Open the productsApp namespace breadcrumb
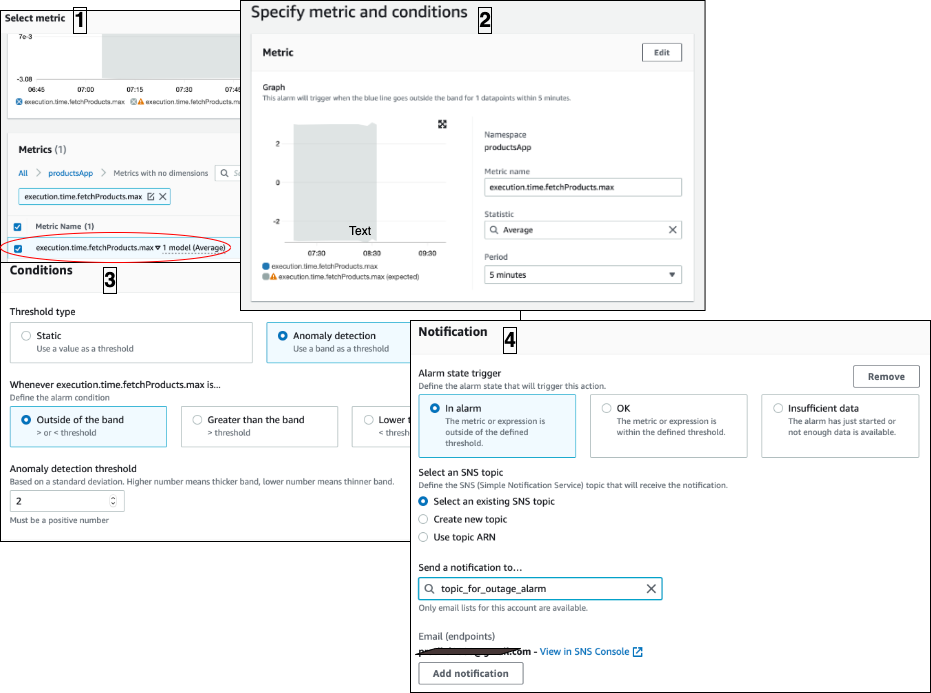The width and height of the screenshot is (931, 693). 71,173
